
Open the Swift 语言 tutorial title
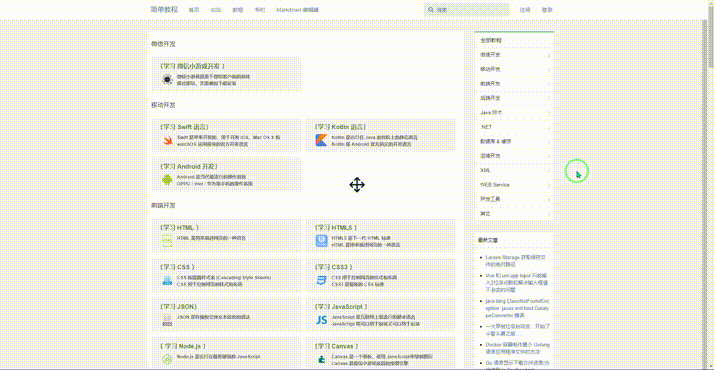click(x=184, y=127)
